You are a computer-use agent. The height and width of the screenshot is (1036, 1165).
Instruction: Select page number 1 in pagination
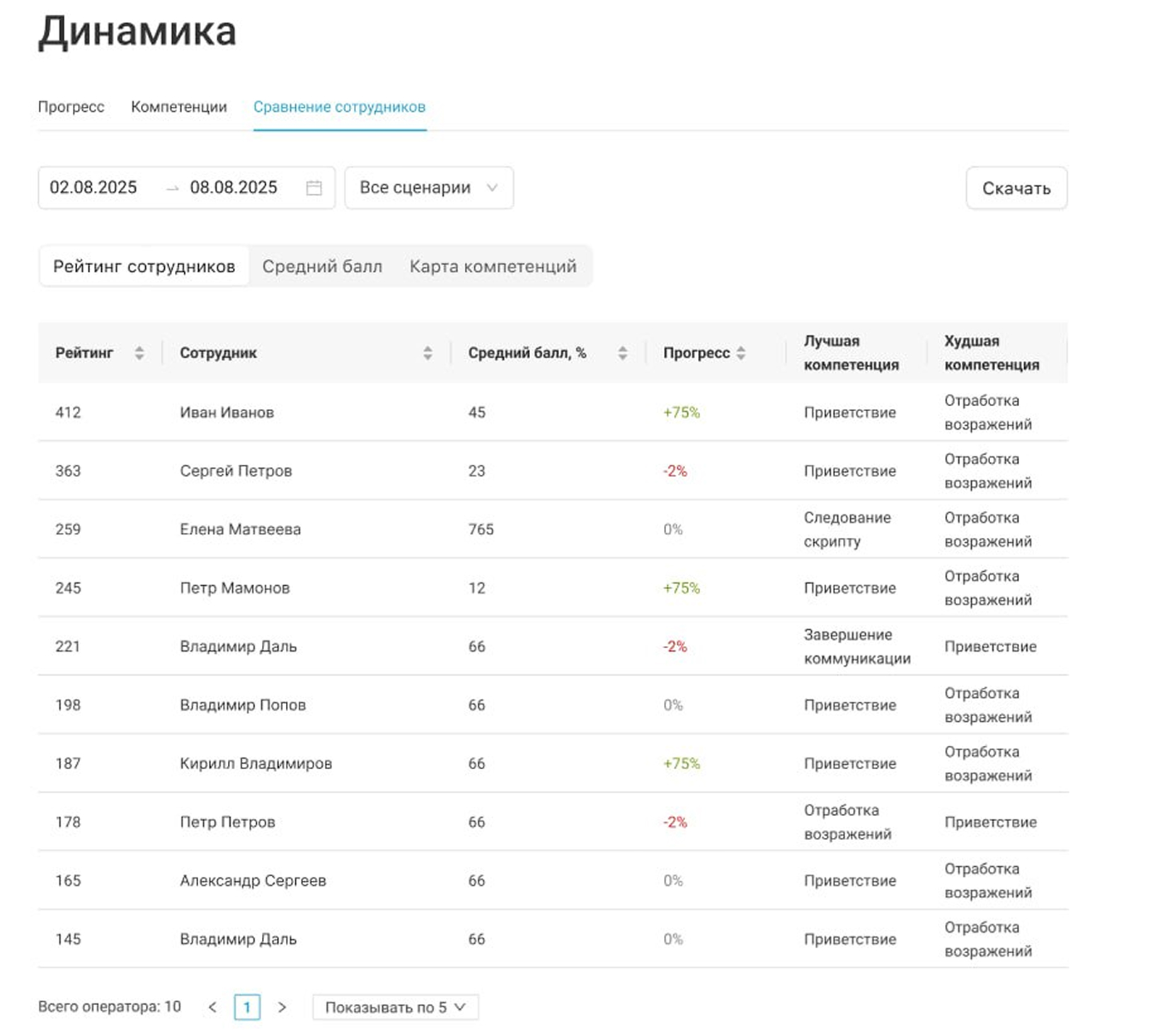click(x=247, y=1007)
